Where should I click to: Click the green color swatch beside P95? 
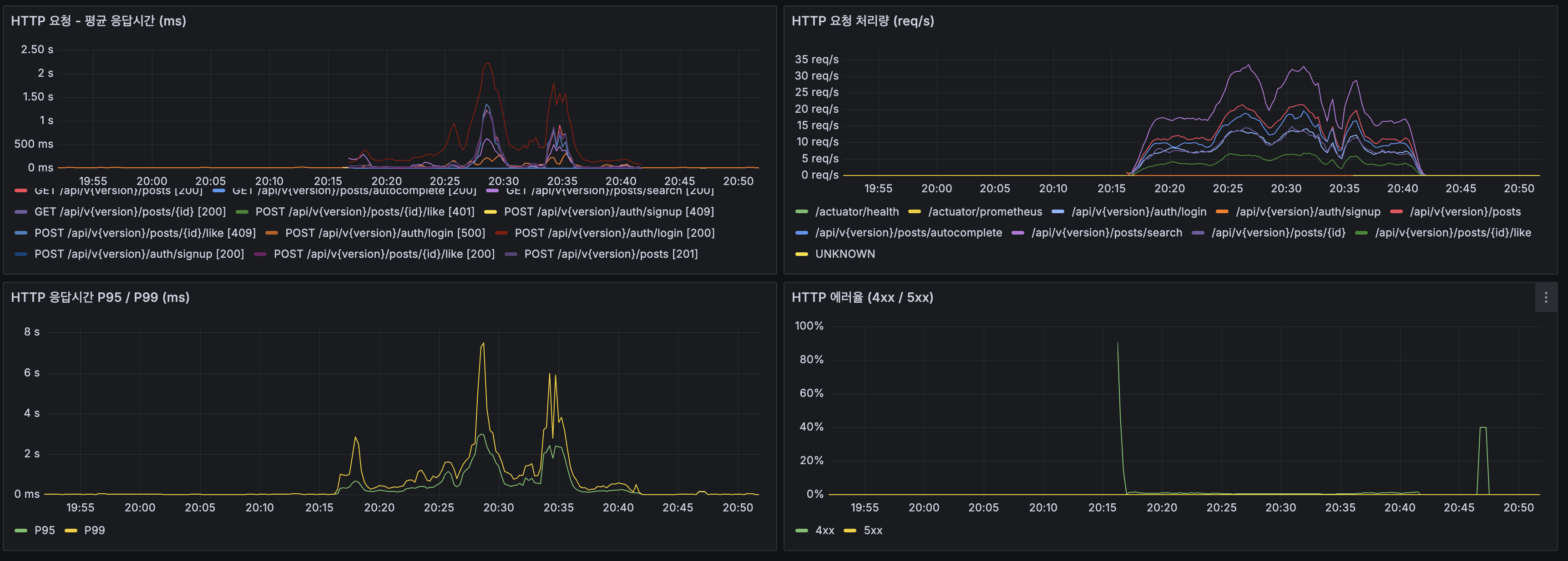pyautogui.click(x=20, y=530)
